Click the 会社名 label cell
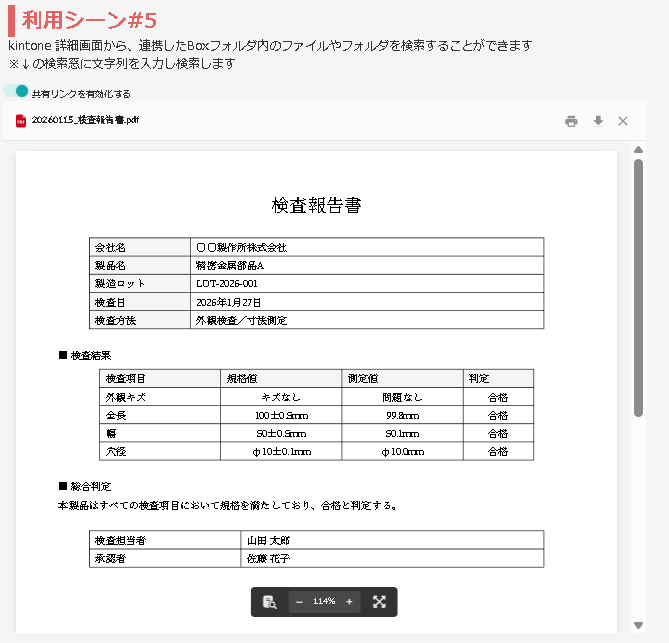This screenshot has width=669, height=643. (140, 247)
